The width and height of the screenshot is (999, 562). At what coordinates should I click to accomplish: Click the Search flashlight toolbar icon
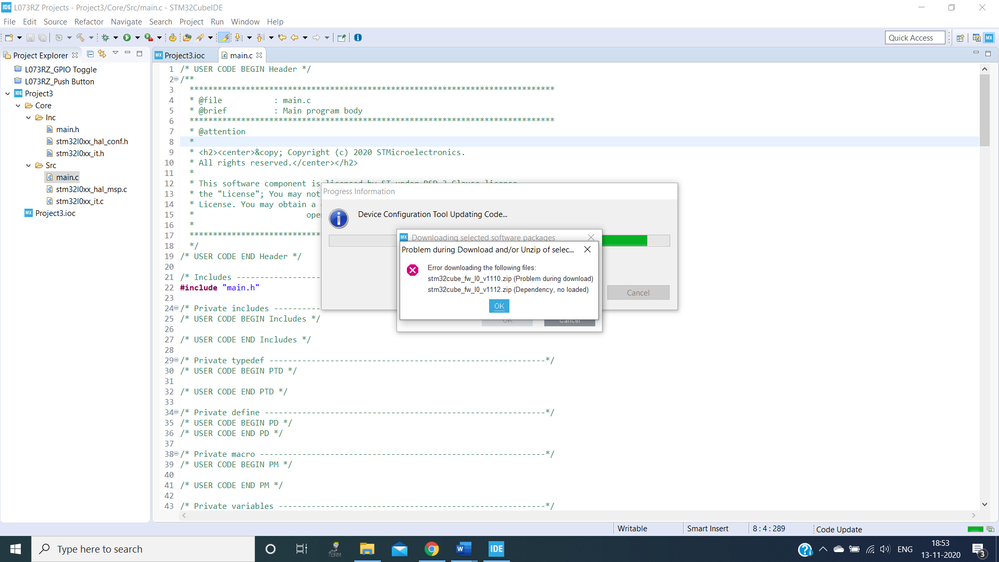coord(200,38)
